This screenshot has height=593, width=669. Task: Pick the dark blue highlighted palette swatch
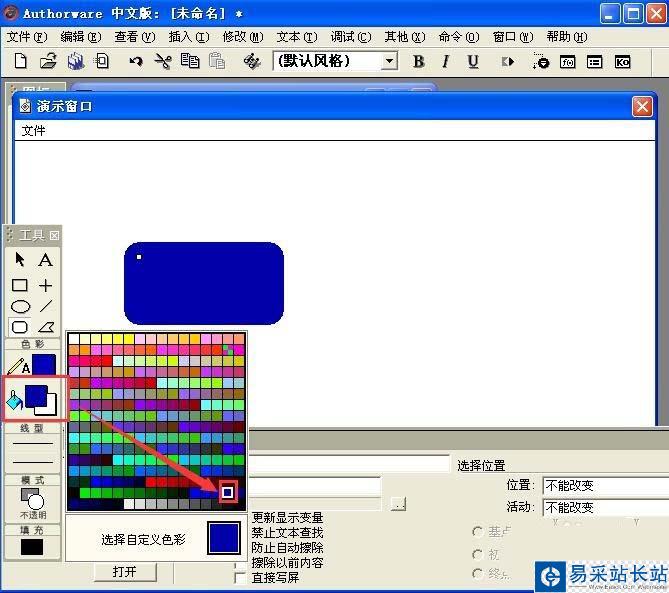click(228, 492)
